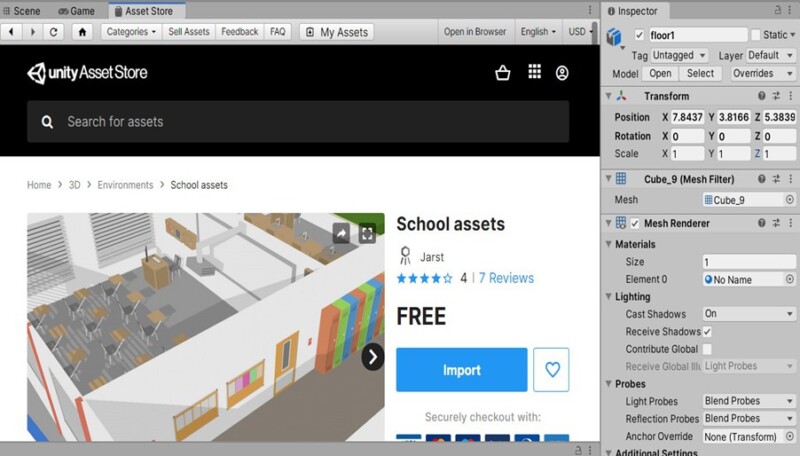
Task: Go to Environments breadcrumb link
Action: pos(125,185)
